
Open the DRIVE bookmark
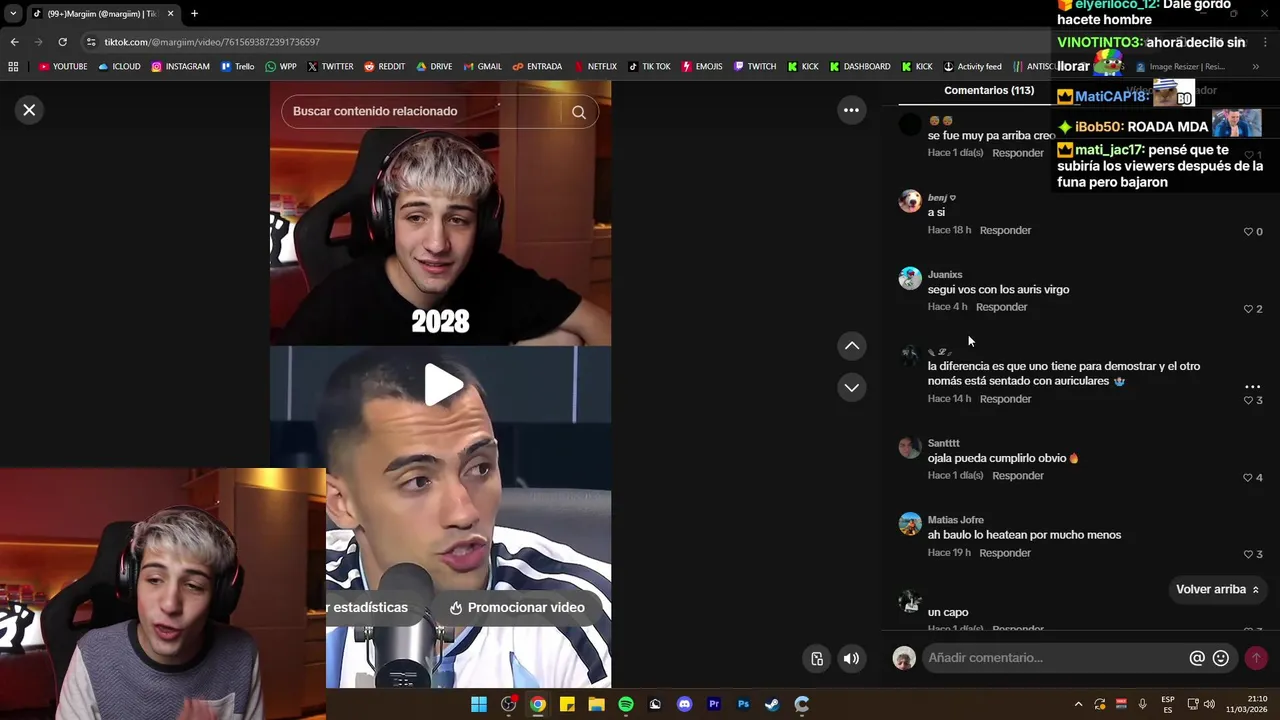(435, 67)
